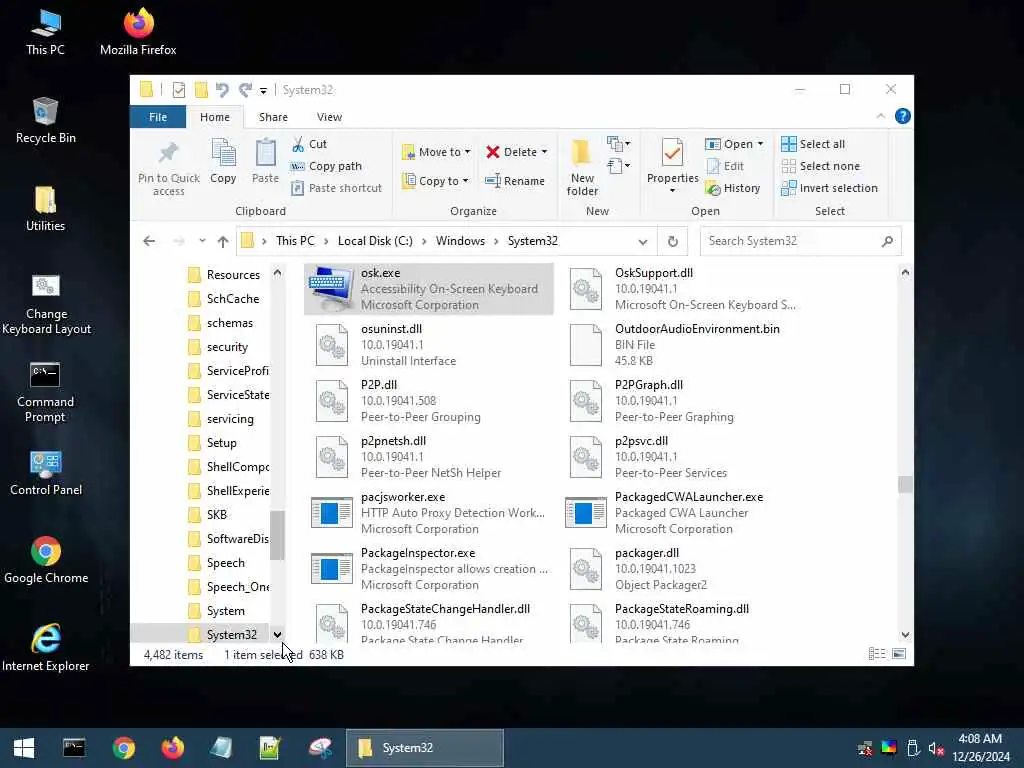Click the file list scroll down arrow
Image resolution: width=1024 pixels, height=768 pixels.
[905, 635]
